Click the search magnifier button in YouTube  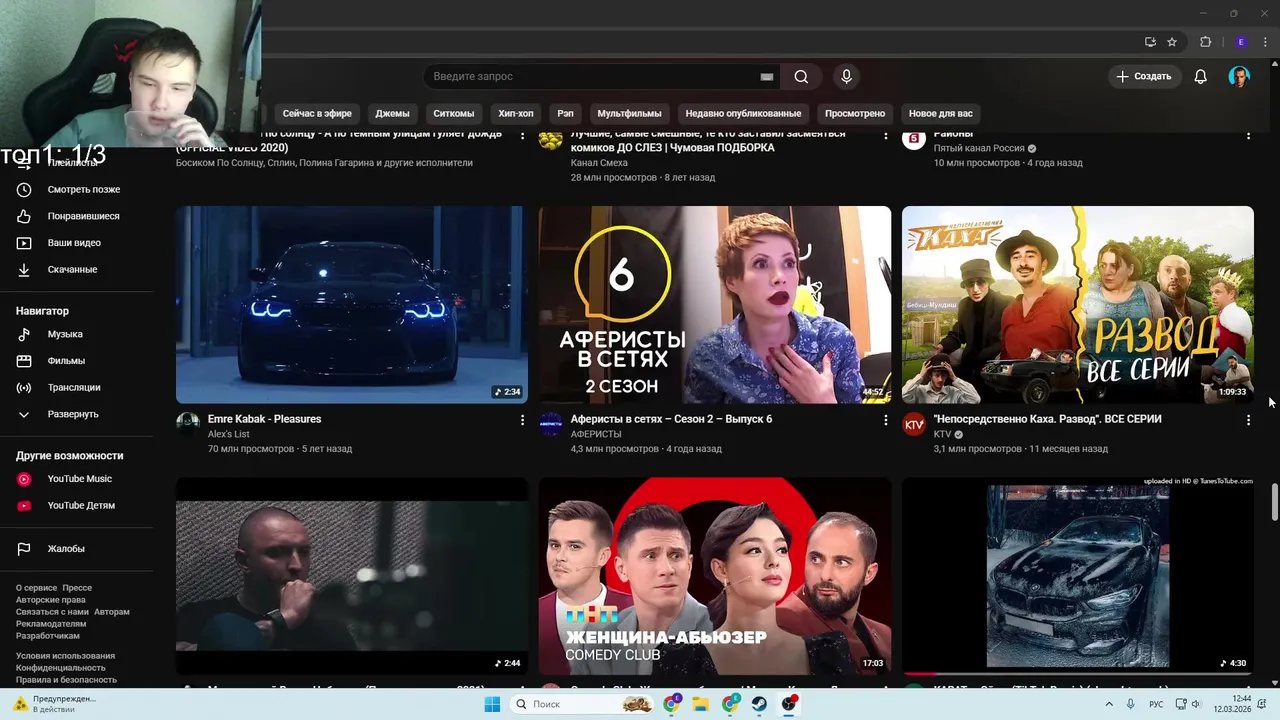coord(801,77)
